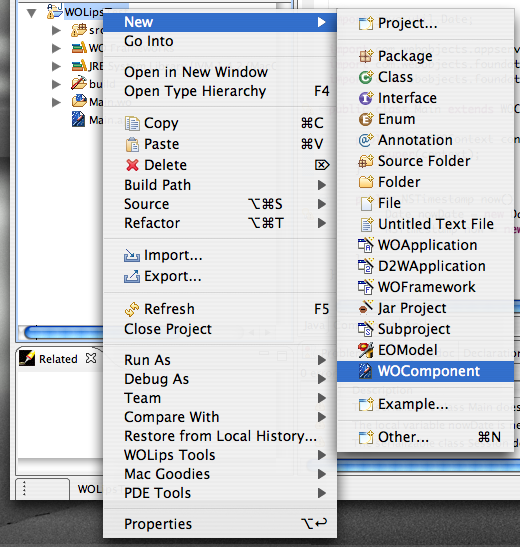Choose Restore from Local History...
This screenshot has height=547, width=520.
click(x=220, y=436)
